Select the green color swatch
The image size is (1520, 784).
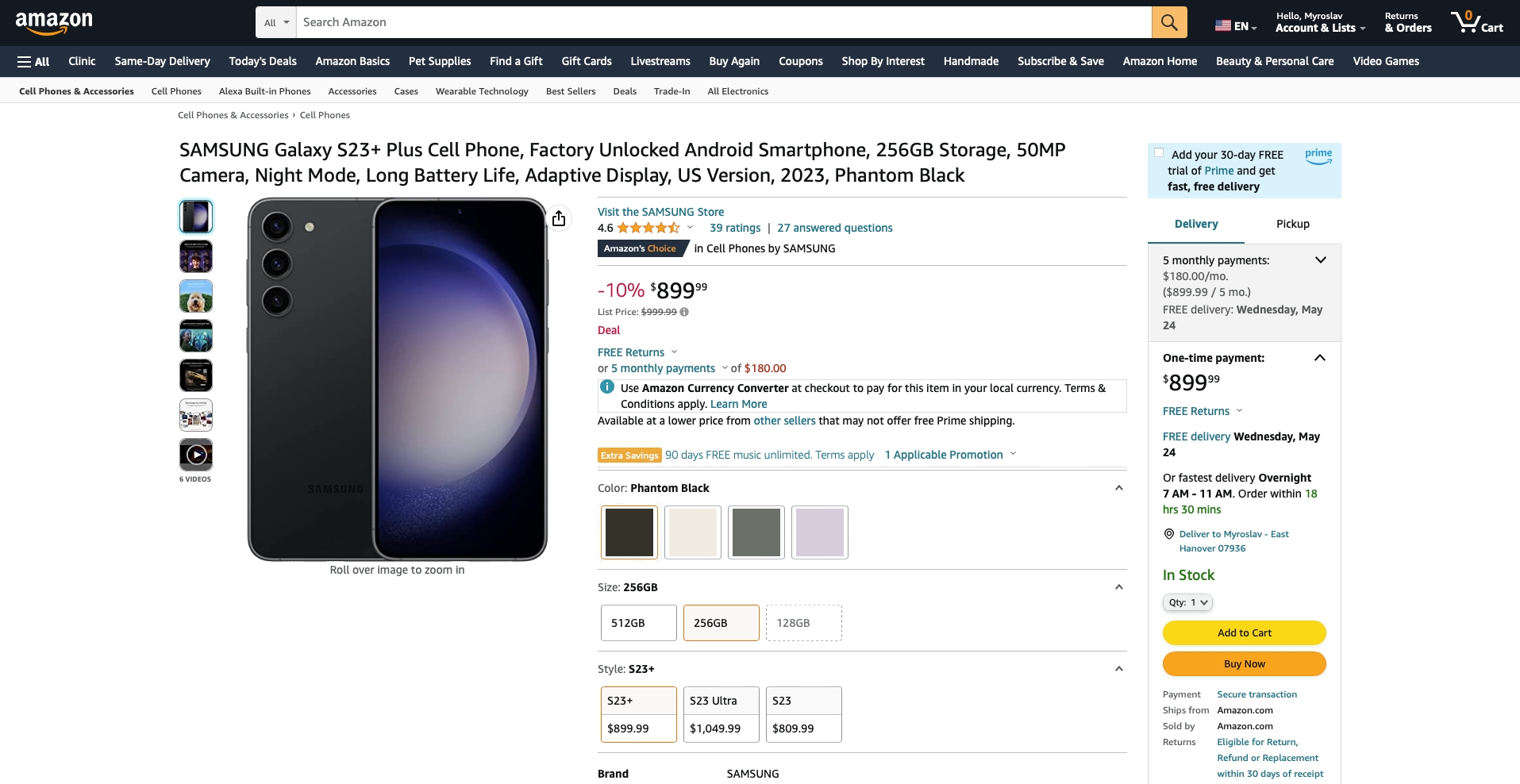tap(756, 532)
